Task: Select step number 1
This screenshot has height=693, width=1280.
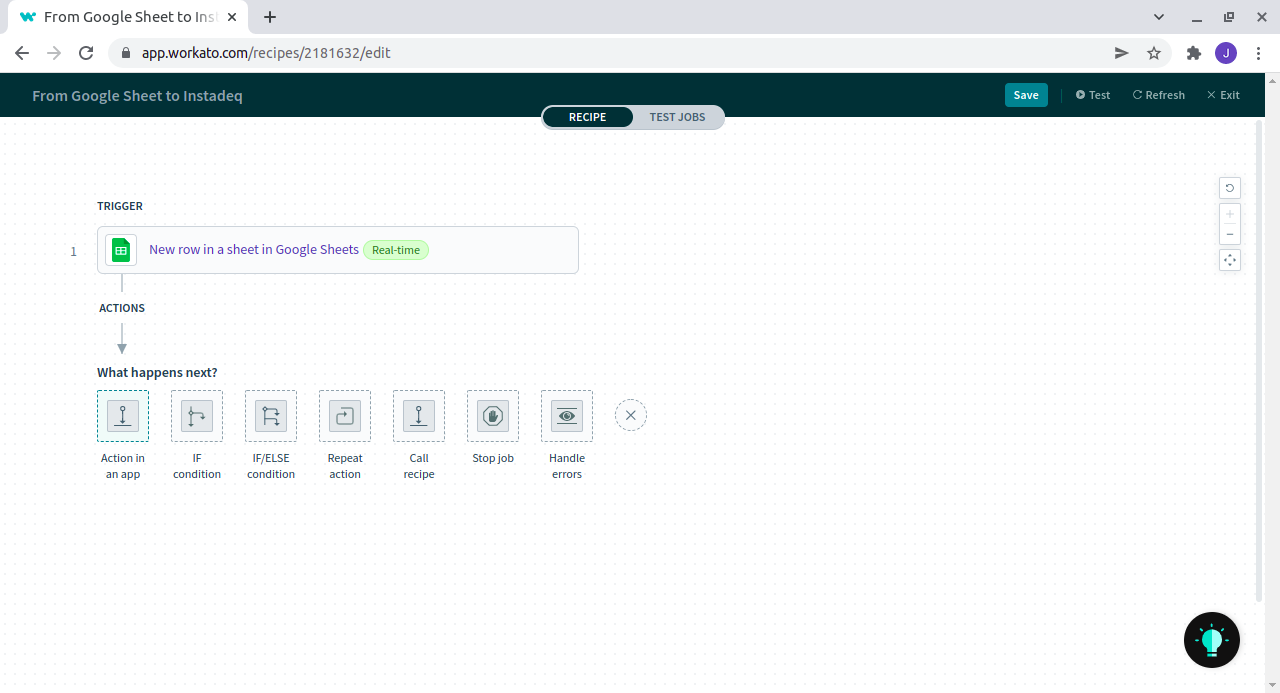Action: tap(73, 251)
